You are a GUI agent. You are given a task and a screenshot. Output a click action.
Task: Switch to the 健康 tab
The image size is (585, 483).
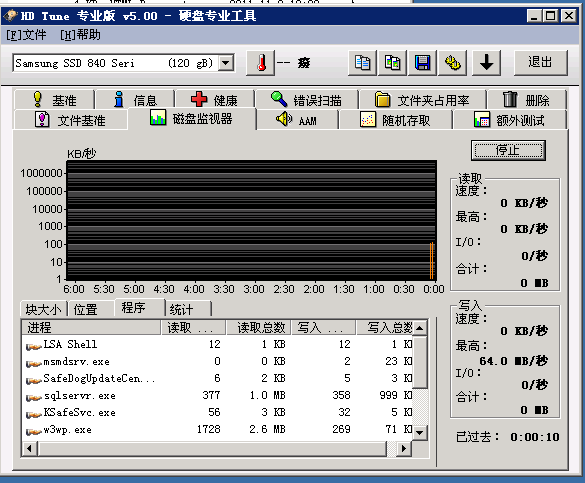pyautogui.click(x=215, y=100)
